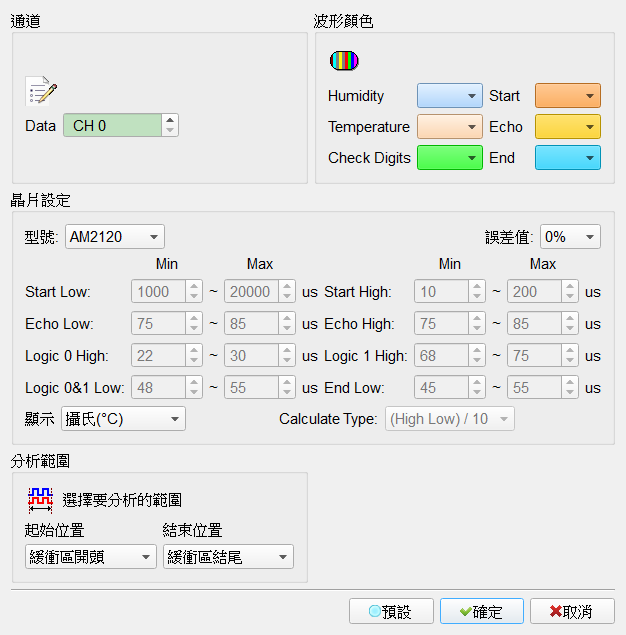Image resolution: width=626 pixels, height=635 pixels.
Task: Click the Start Low Min 1000 field
Action: click(x=158, y=291)
